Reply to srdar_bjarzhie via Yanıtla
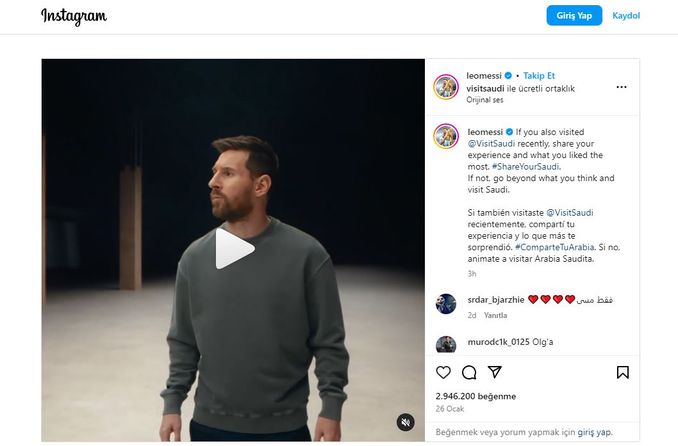 click(x=496, y=315)
